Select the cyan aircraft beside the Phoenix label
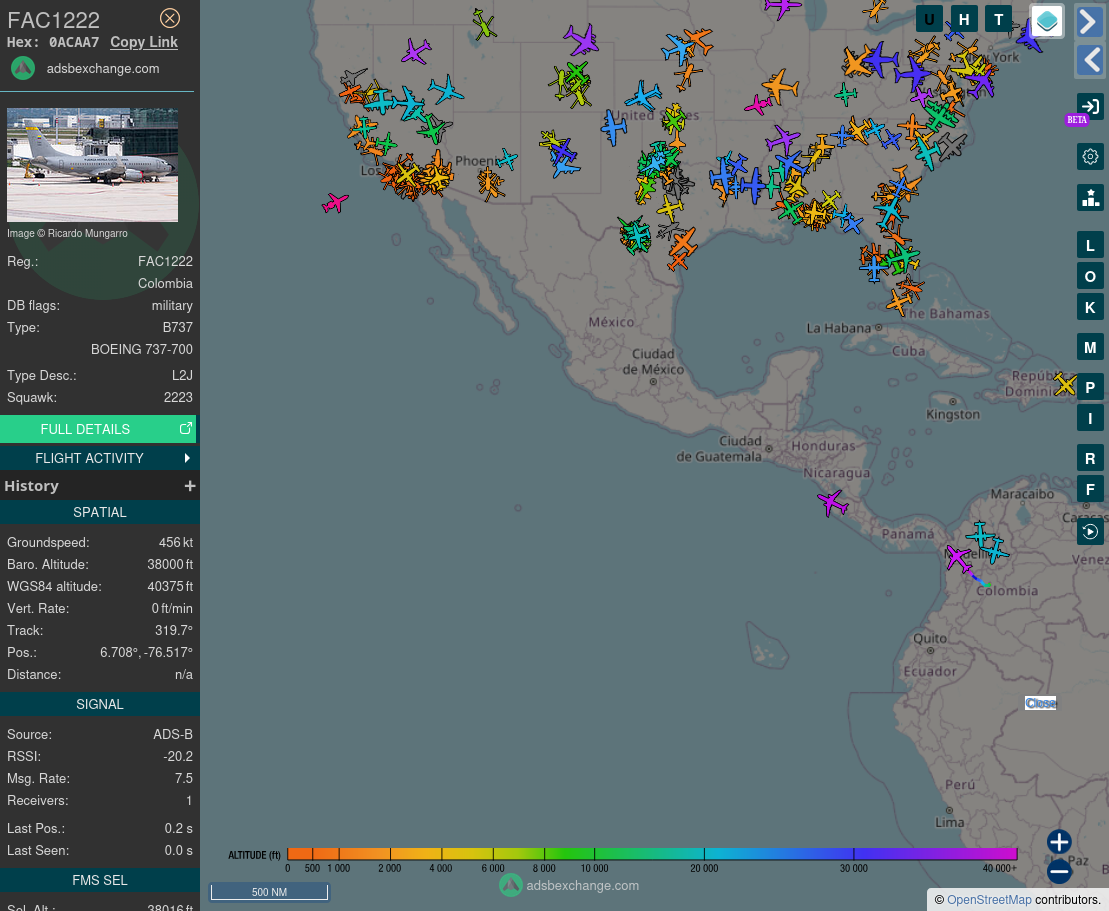Image resolution: width=1109 pixels, height=911 pixels. click(506, 159)
